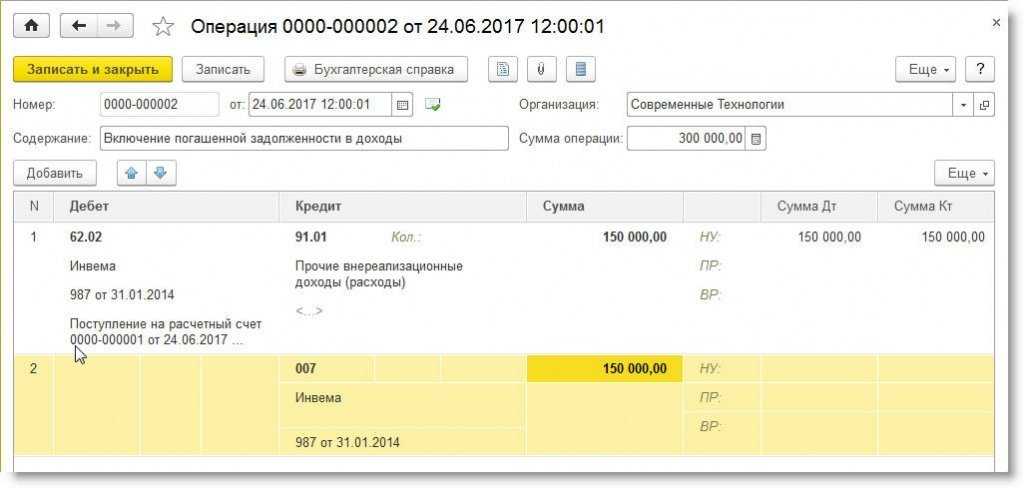The height and width of the screenshot is (488, 1024).
Task: Open the table Еще menu
Action: pyautogui.click(x=965, y=173)
